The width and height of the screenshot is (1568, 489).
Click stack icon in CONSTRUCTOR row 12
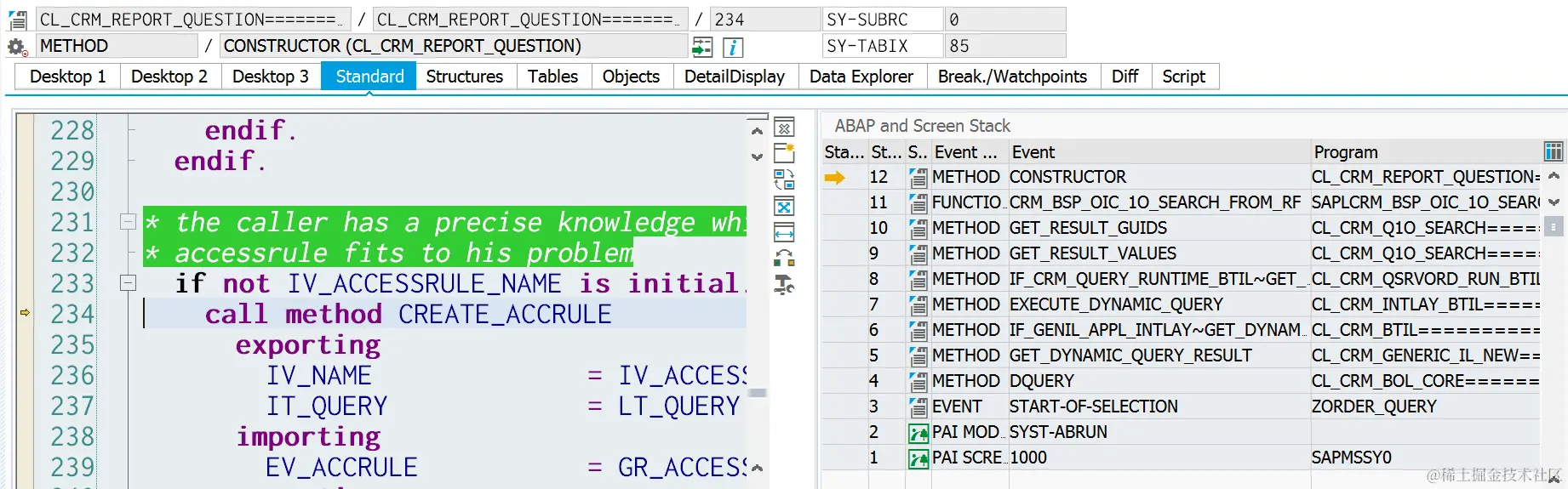pyautogui.click(x=918, y=178)
